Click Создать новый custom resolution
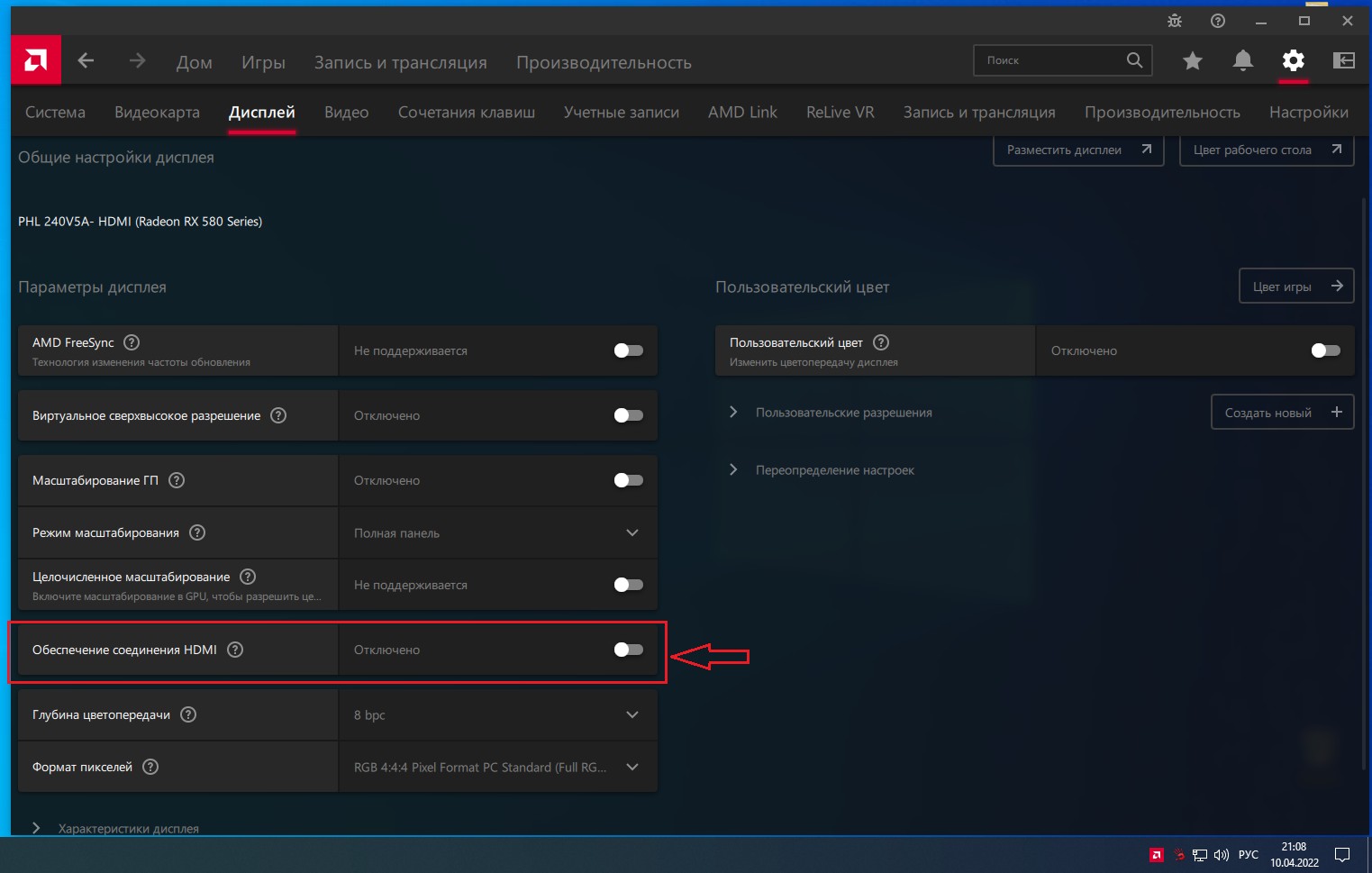The width and height of the screenshot is (1372, 873). [1283, 413]
